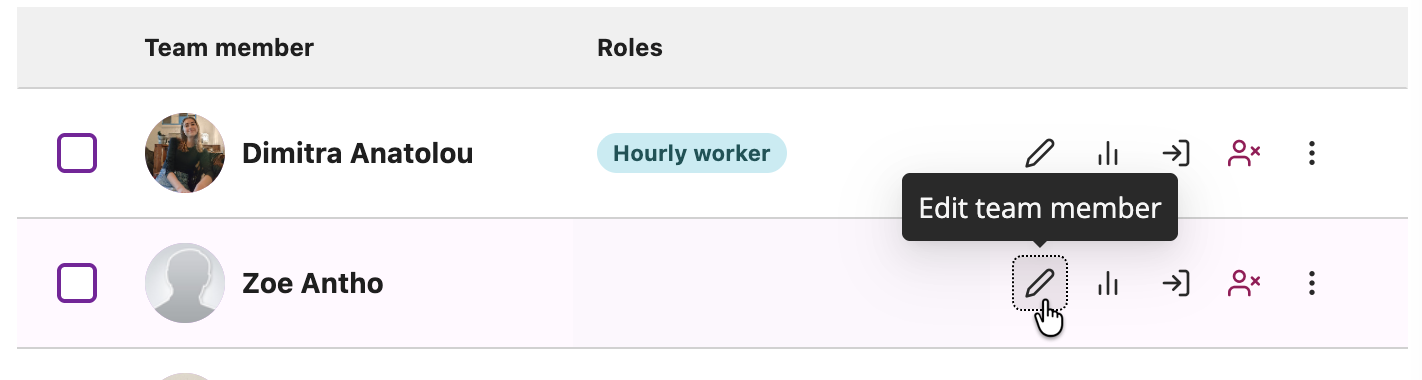
Task: Tick the checkbox for Zoe Antho
Action: [77, 283]
